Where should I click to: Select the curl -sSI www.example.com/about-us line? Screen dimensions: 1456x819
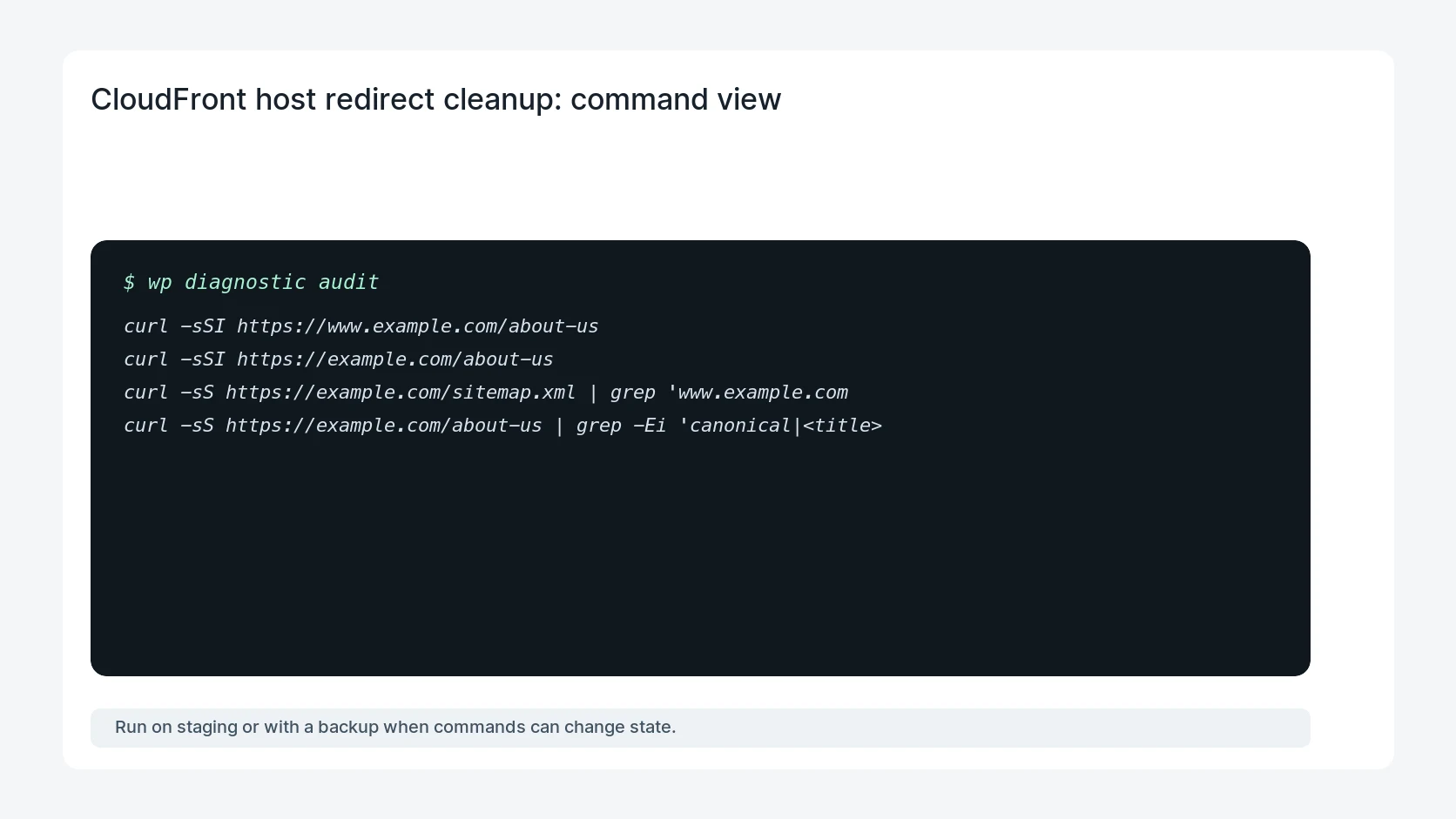361,326
